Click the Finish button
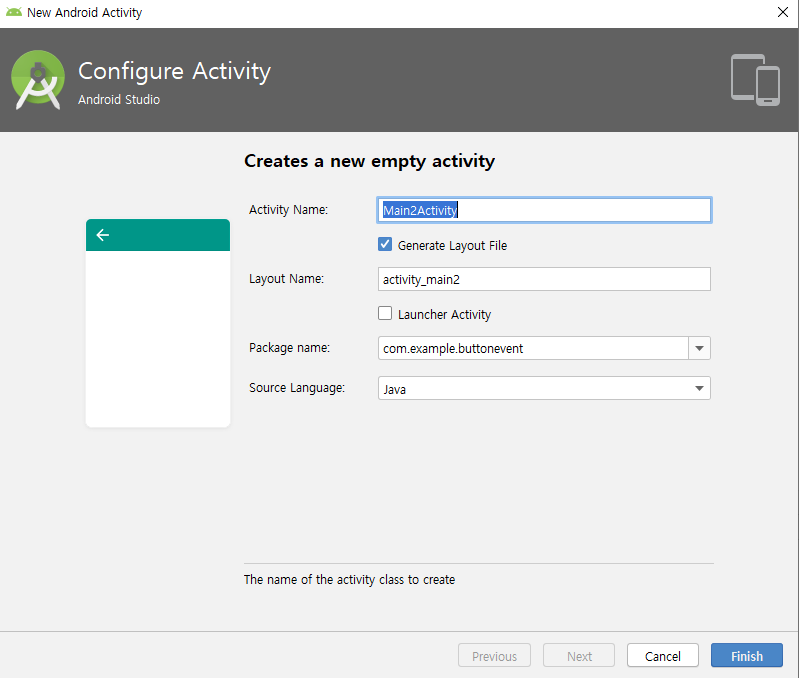 coord(747,656)
